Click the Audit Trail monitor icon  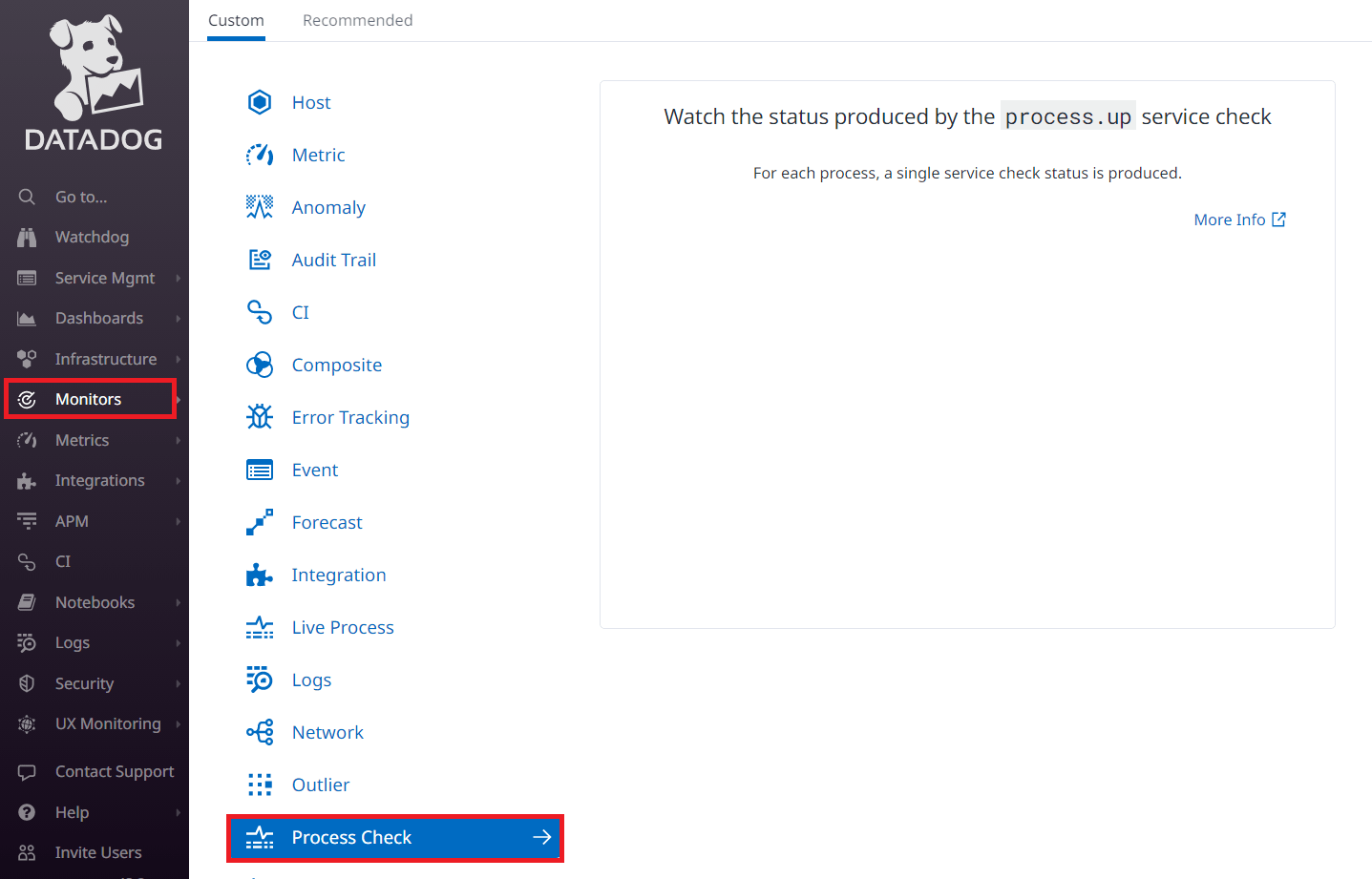pos(260,260)
